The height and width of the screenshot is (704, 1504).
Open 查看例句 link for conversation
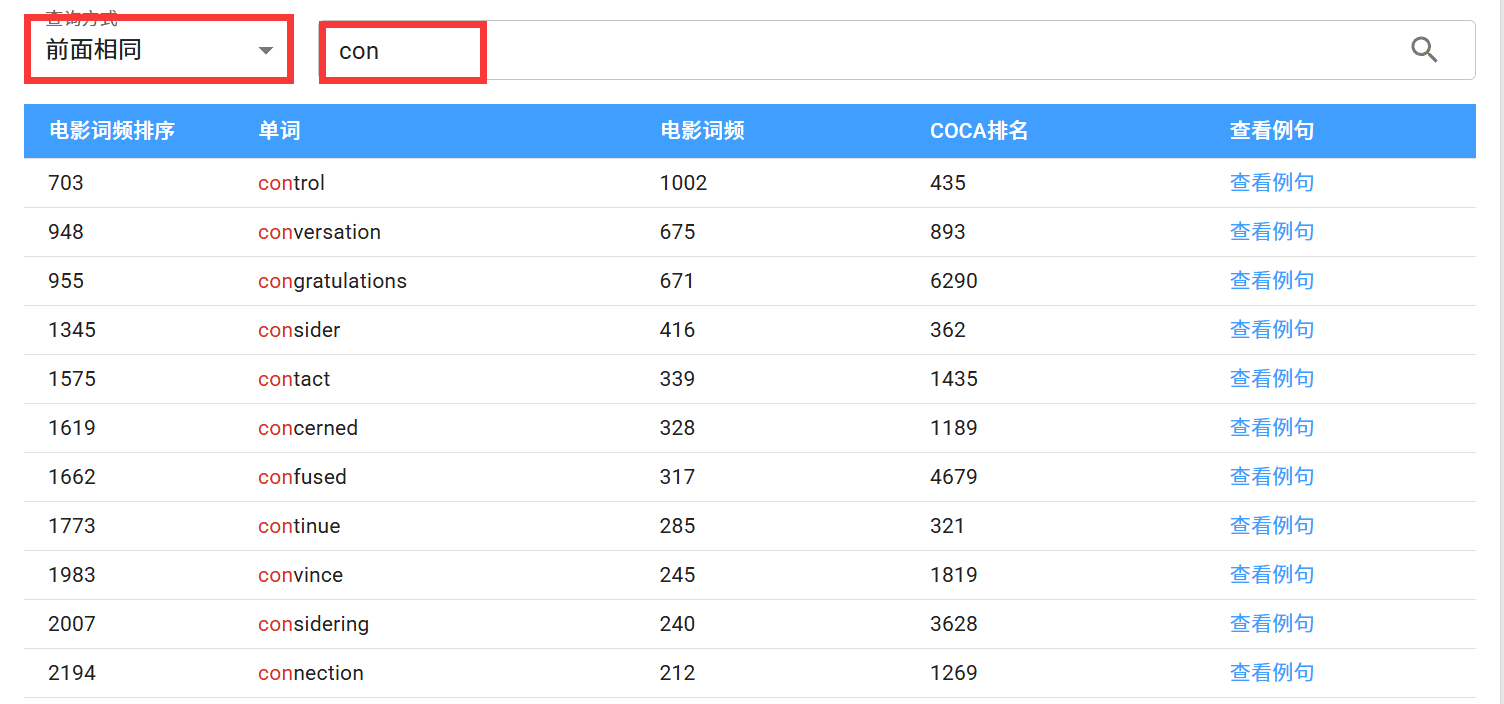(x=1271, y=232)
